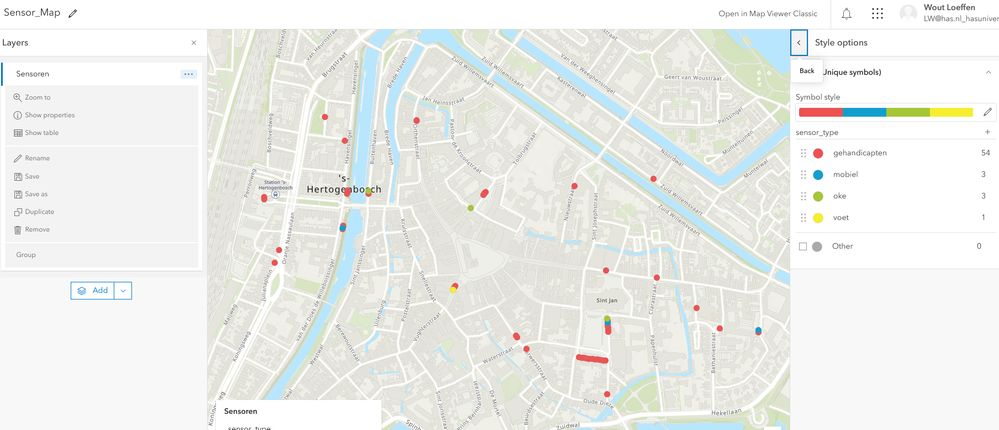Edit the Sensor_Map title pencil icon
This screenshot has height=430, width=999.
(73, 13)
